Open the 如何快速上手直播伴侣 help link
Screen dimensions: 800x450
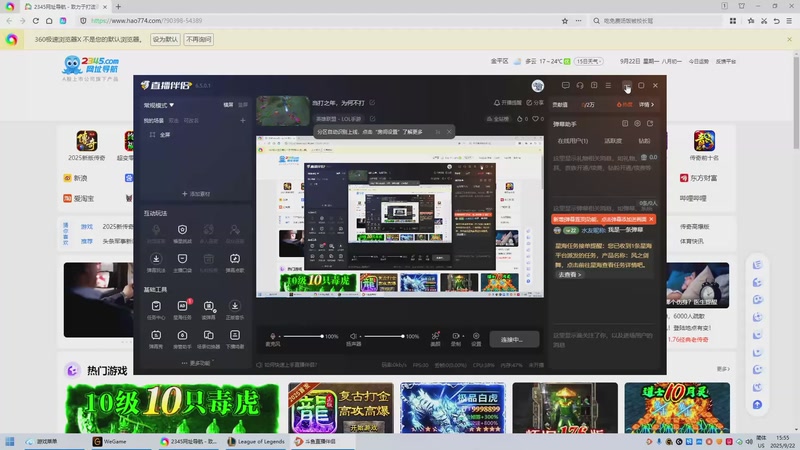(286, 365)
